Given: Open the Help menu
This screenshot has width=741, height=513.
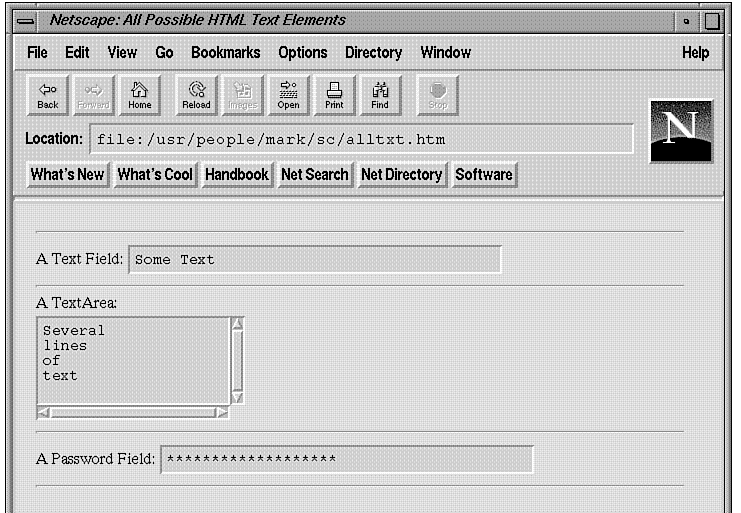Looking at the screenshot, I should (695, 53).
